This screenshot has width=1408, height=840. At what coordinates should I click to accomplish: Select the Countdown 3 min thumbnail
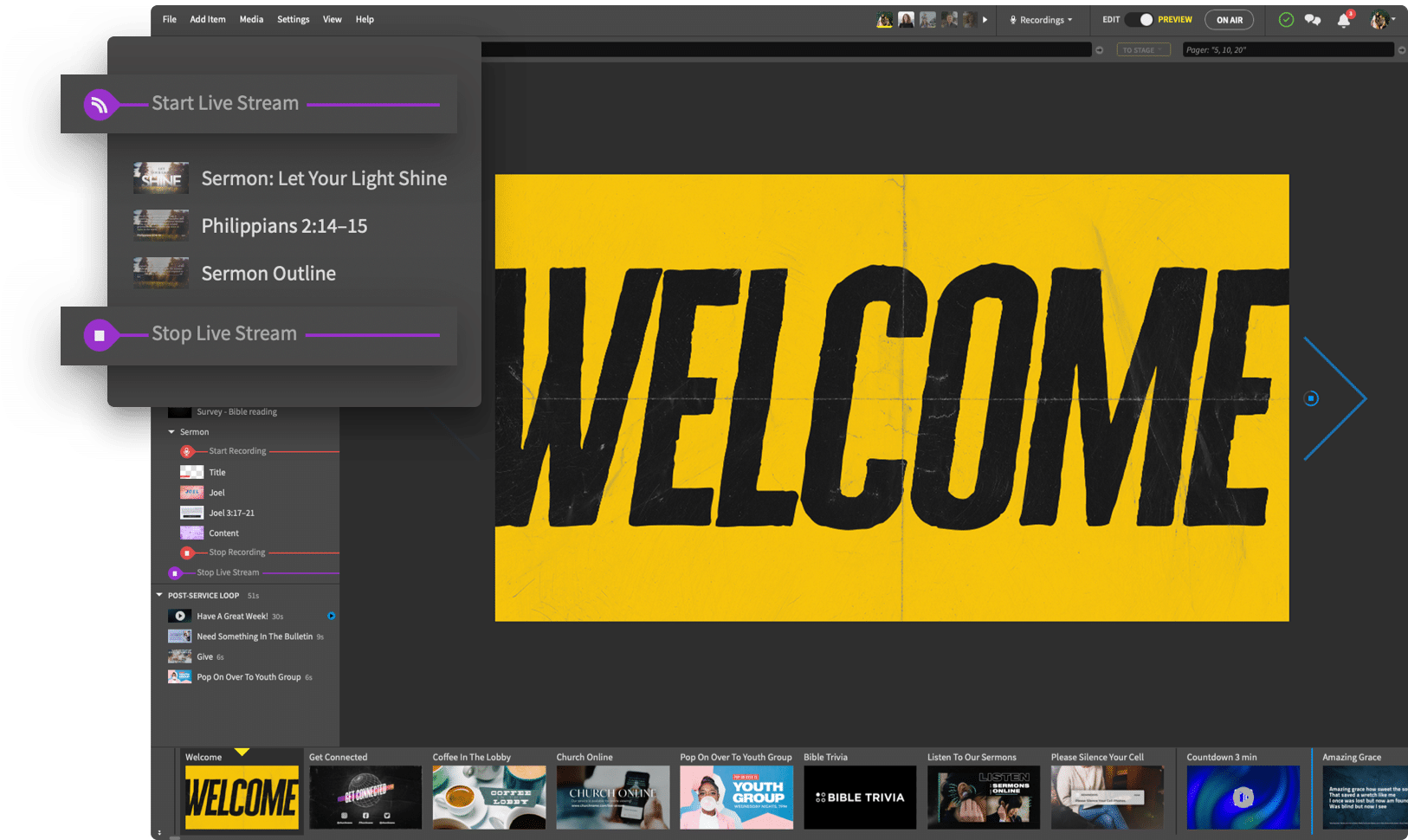click(x=1243, y=797)
